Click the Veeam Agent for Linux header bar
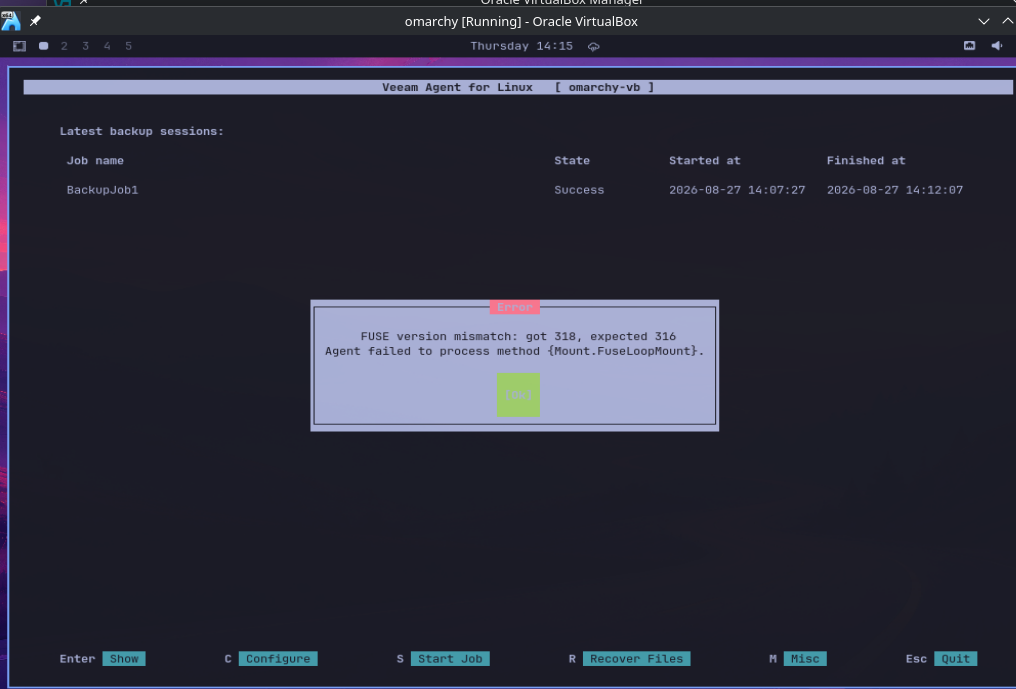Screen dimensions: 1016x689 click(x=518, y=88)
